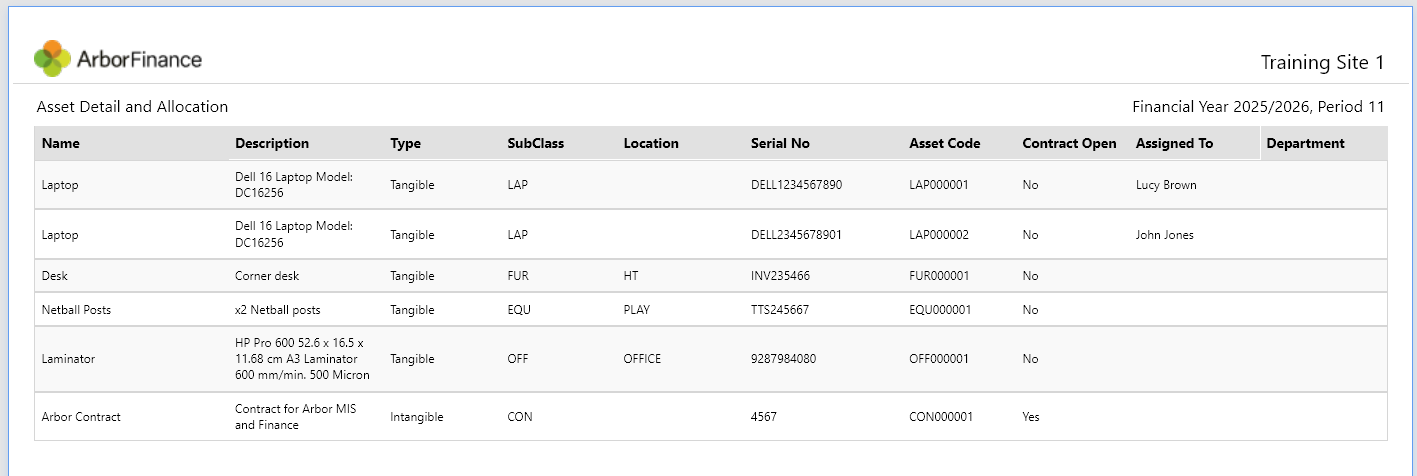The image size is (1417, 476).
Task: Click the Description column header
Action: [272, 143]
